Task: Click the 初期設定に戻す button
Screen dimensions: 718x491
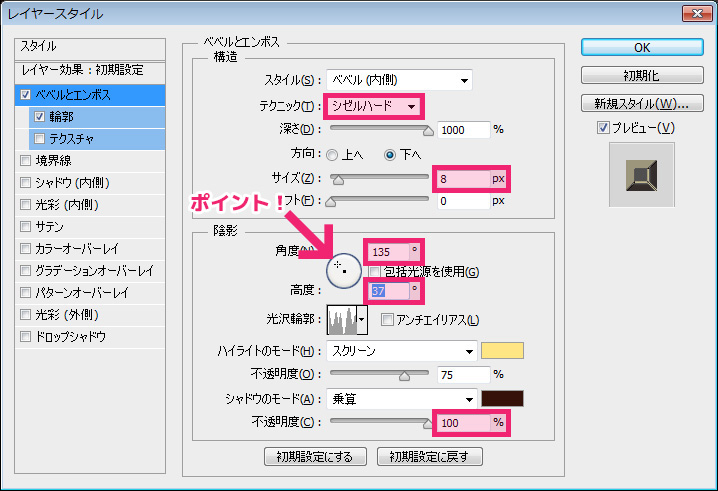Action: point(429,457)
